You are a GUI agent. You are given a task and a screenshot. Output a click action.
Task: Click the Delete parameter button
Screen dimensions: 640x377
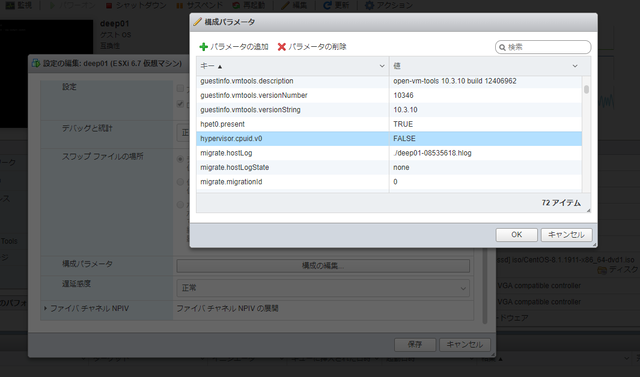tap(312, 47)
